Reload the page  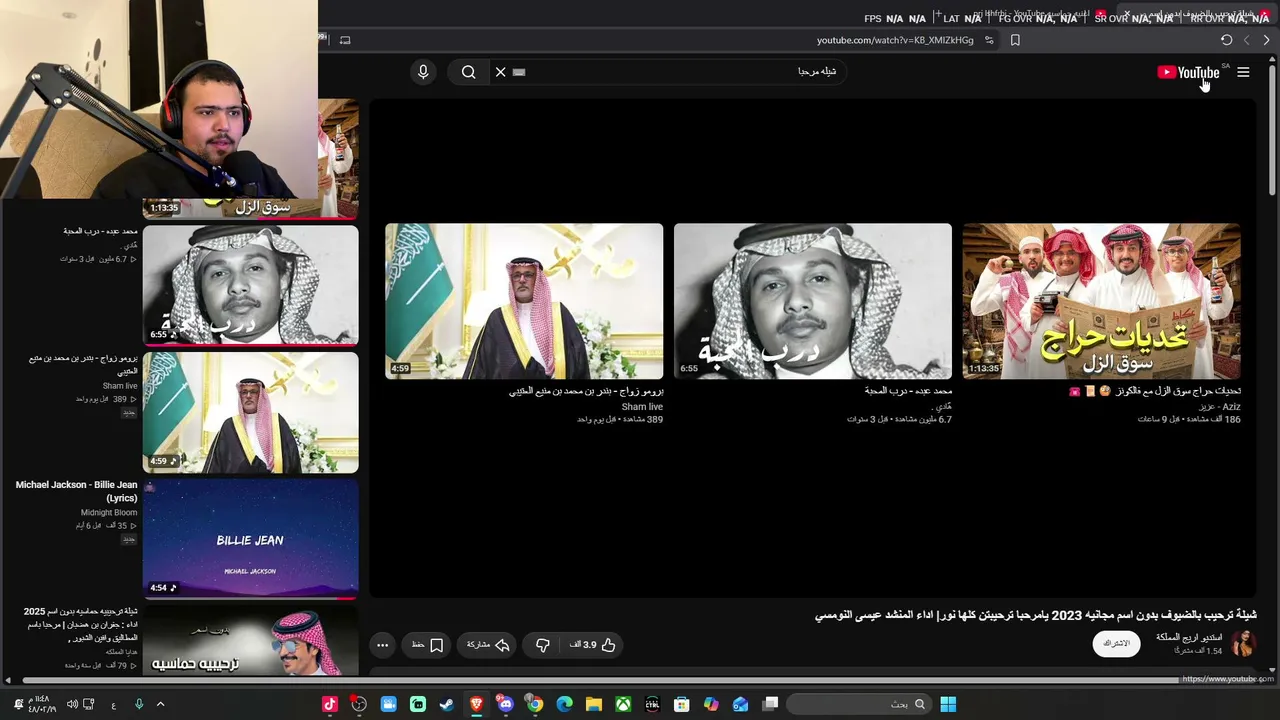pos(1226,40)
